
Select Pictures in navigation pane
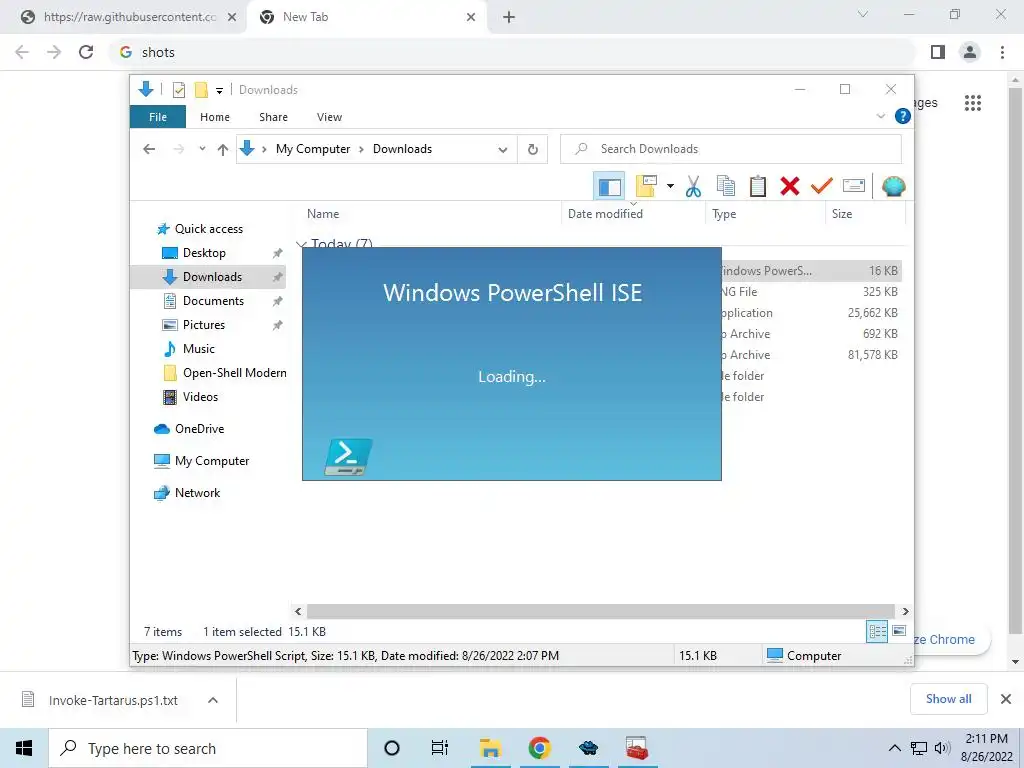click(x=203, y=325)
